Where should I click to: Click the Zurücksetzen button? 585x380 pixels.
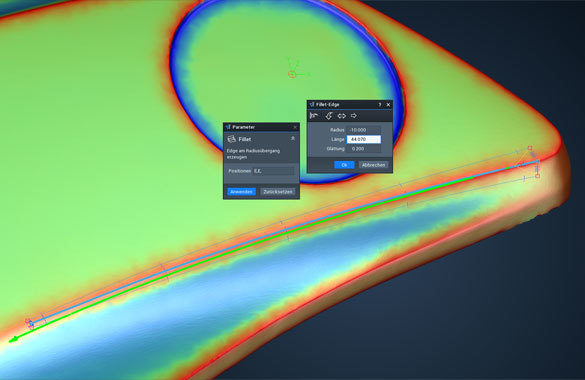tap(278, 192)
